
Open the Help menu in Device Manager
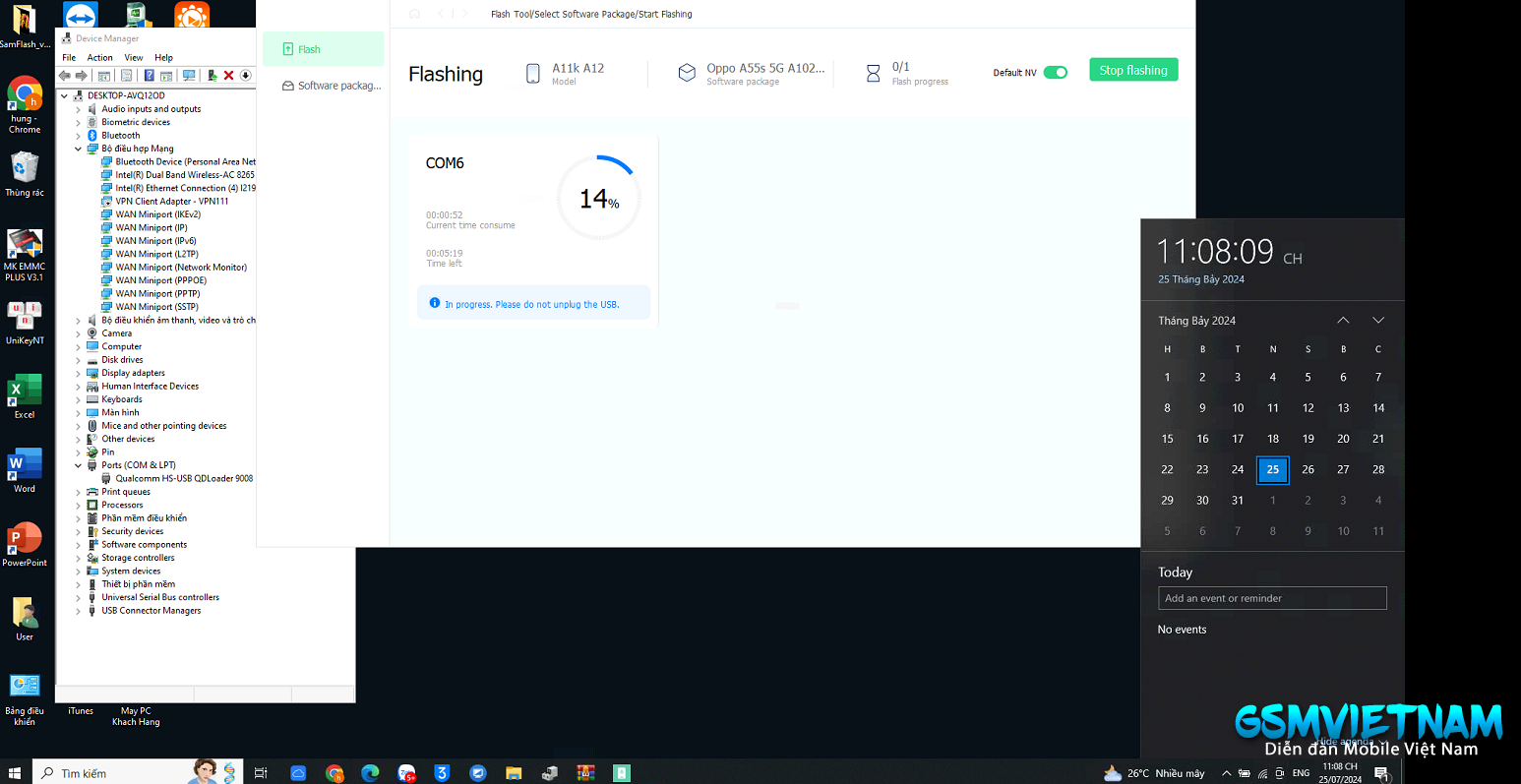tap(163, 58)
